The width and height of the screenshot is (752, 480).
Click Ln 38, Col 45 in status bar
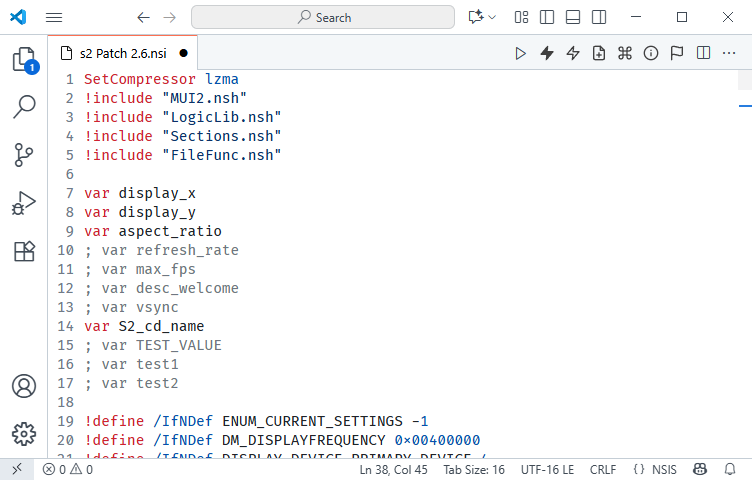coord(394,469)
